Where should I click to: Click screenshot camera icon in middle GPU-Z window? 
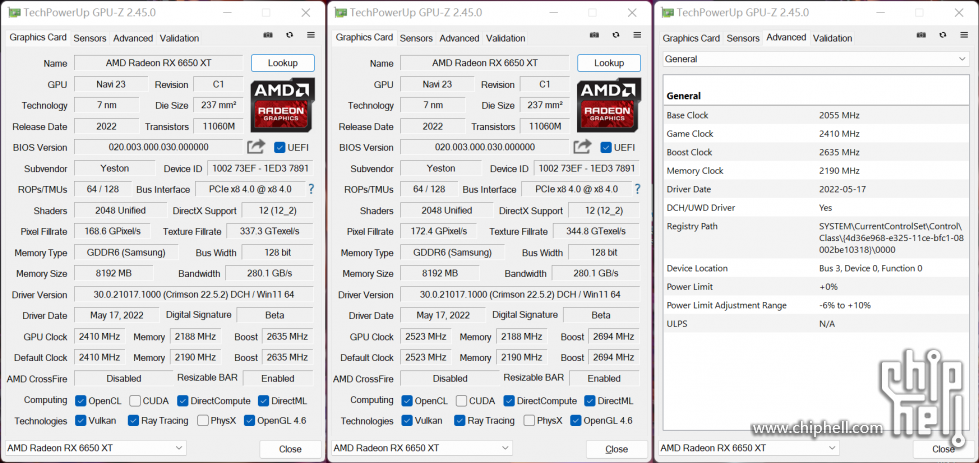[595, 35]
